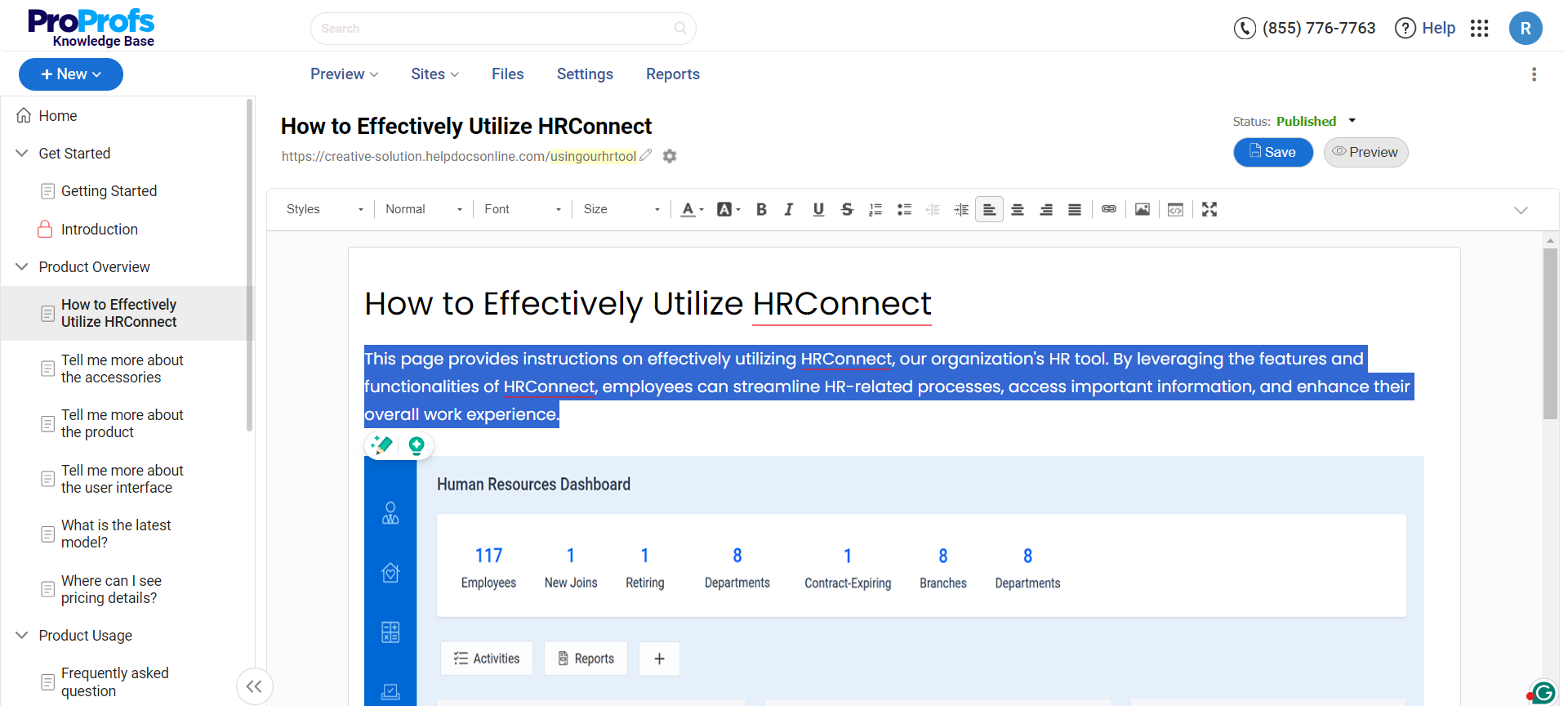Click the phone icon
Viewport: 1568px width, 706px height.
point(1245,29)
